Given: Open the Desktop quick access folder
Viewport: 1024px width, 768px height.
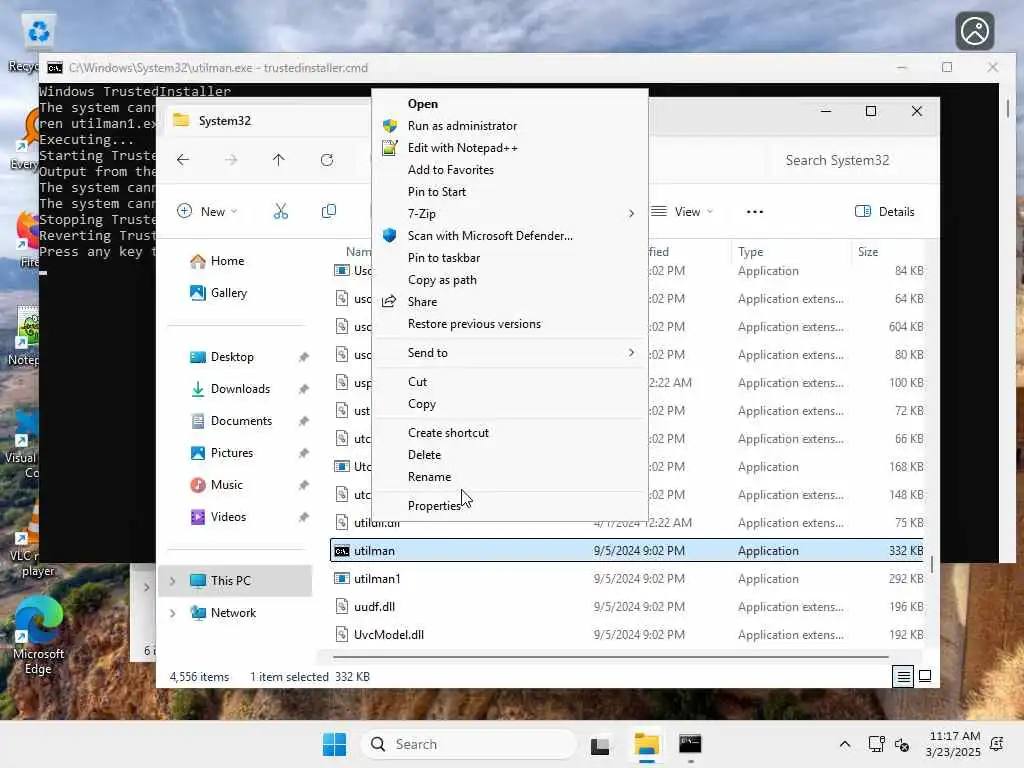Looking at the screenshot, I should coord(232,357).
